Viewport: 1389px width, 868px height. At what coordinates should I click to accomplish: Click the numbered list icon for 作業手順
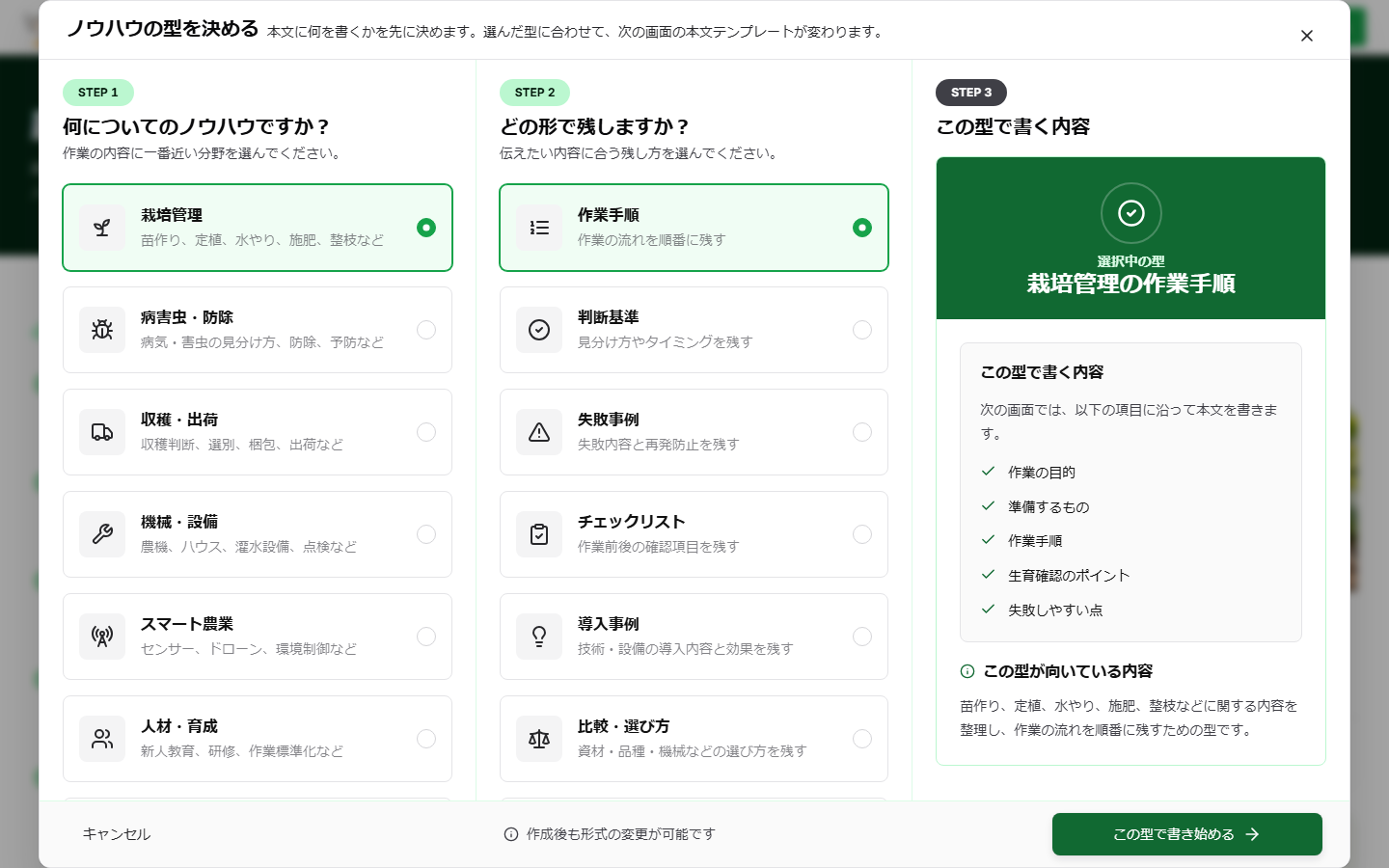click(x=539, y=228)
